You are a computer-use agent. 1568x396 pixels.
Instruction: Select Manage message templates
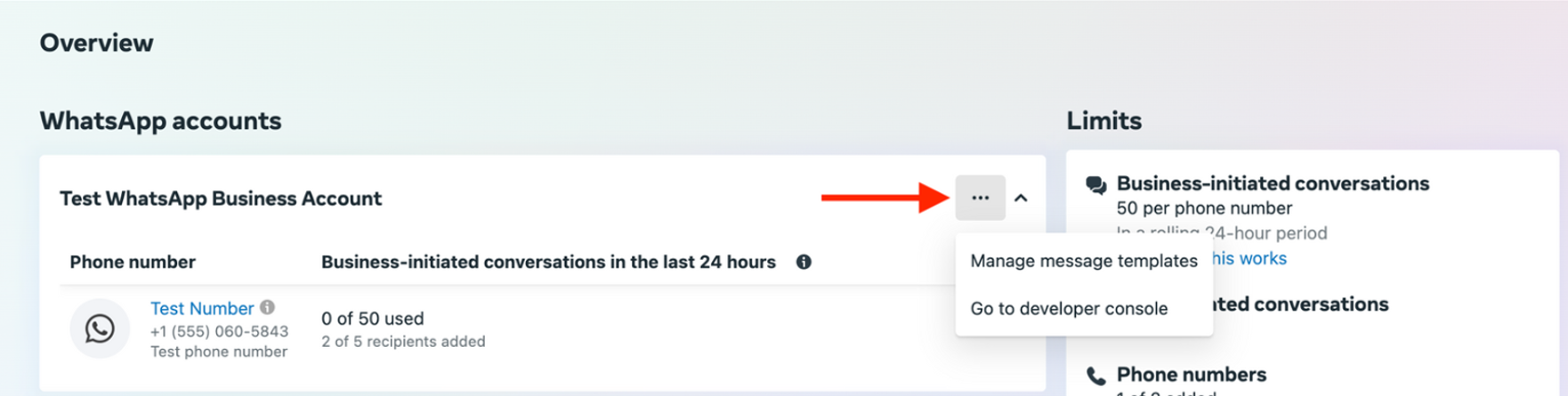pyautogui.click(x=1083, y=261)
